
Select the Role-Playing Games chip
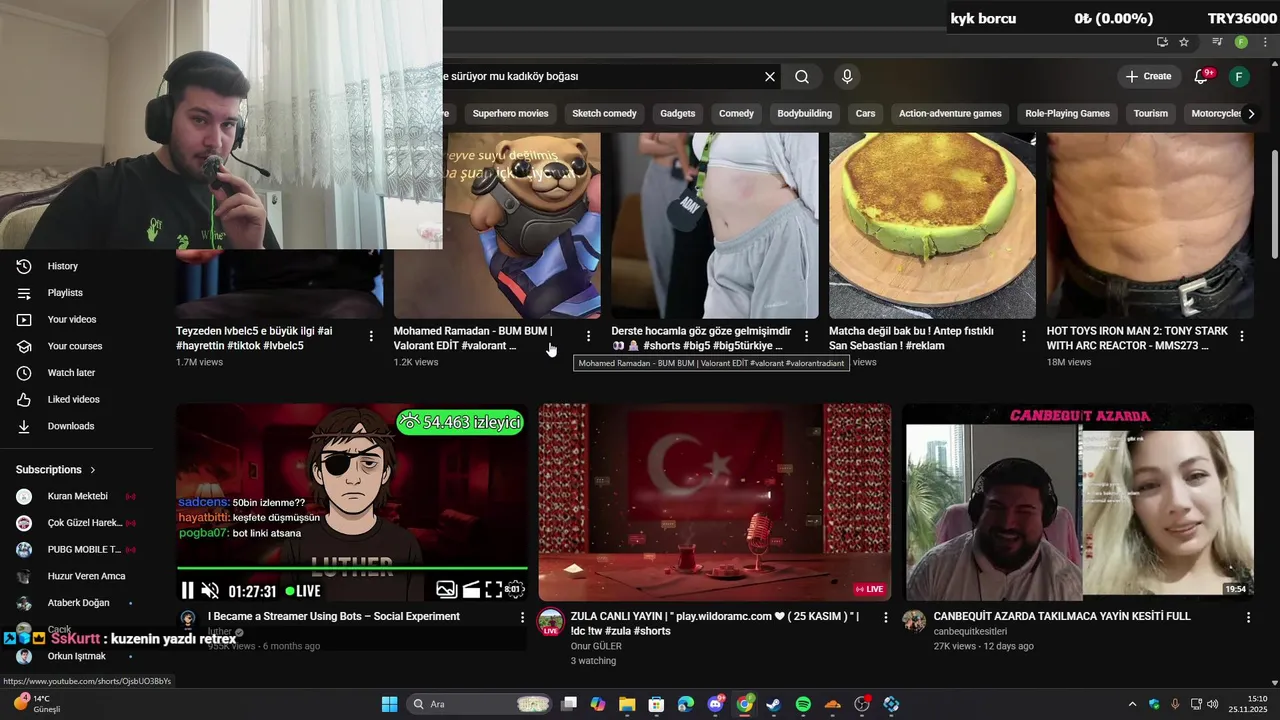1067,114
